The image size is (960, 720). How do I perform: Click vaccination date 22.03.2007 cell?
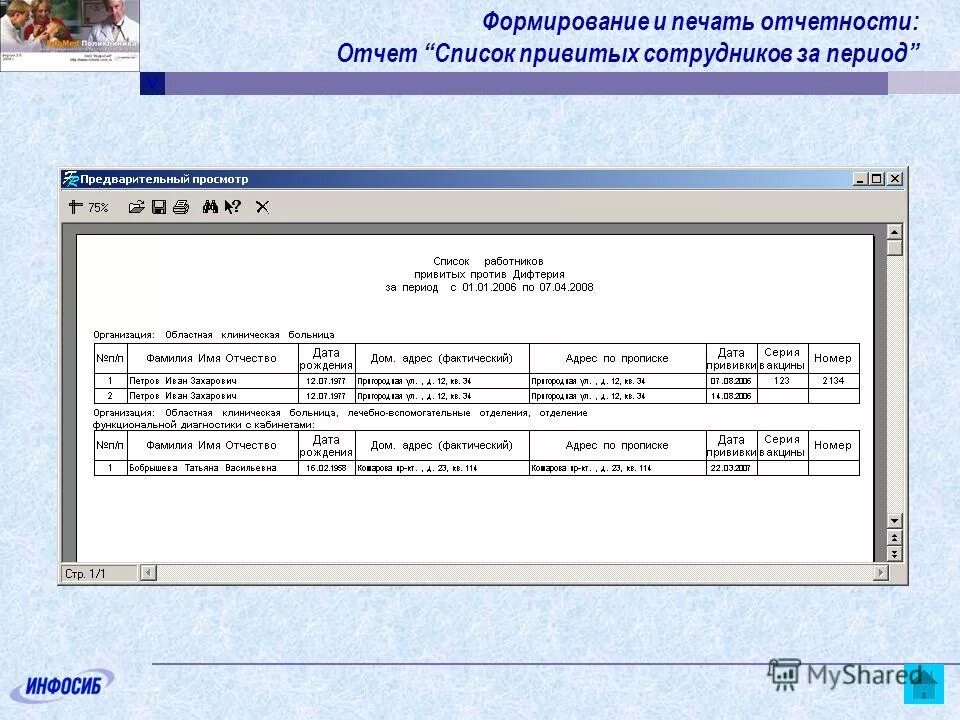[730, 468]
